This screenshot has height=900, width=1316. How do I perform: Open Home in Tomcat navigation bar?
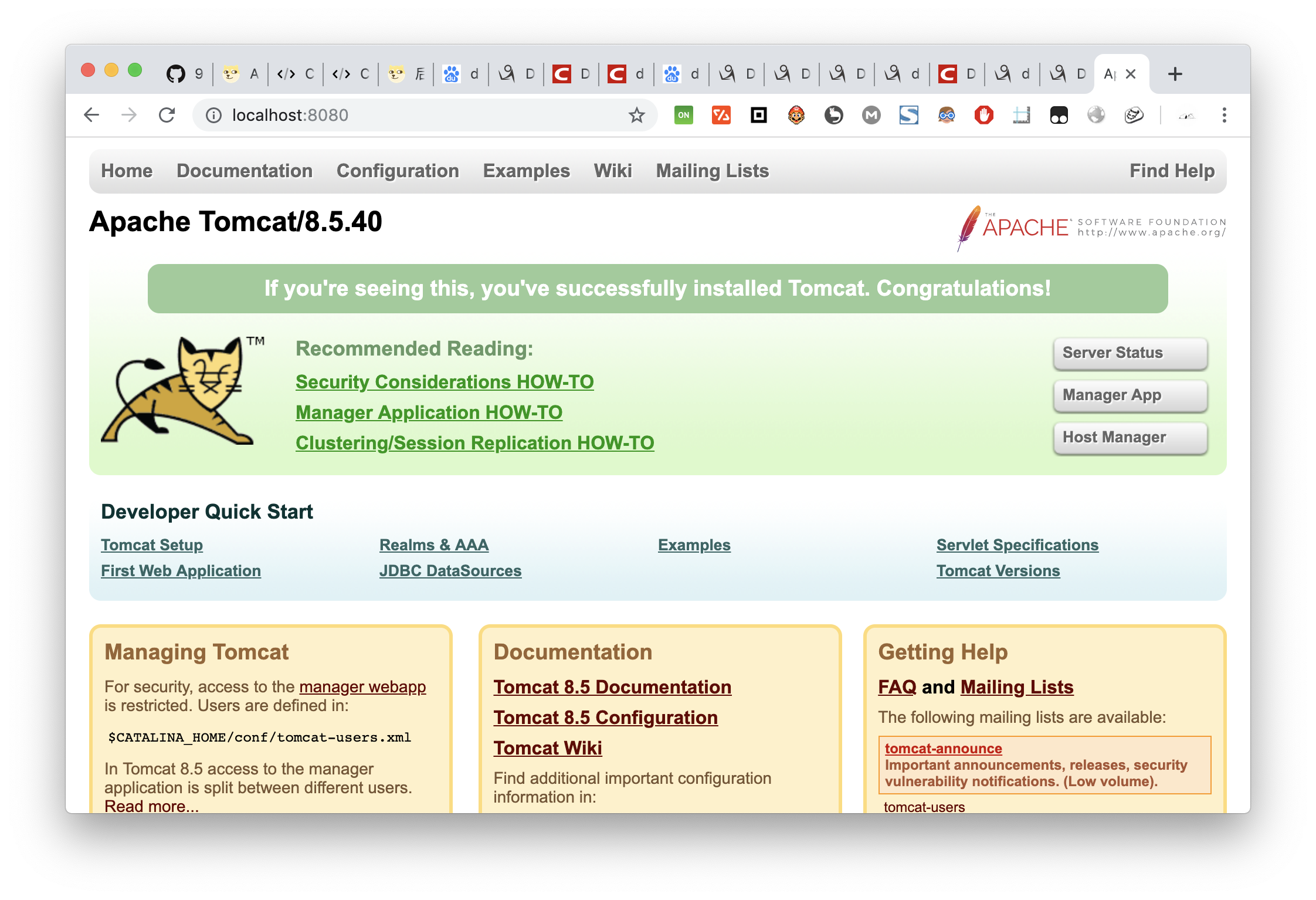click(x=127, y=171)
